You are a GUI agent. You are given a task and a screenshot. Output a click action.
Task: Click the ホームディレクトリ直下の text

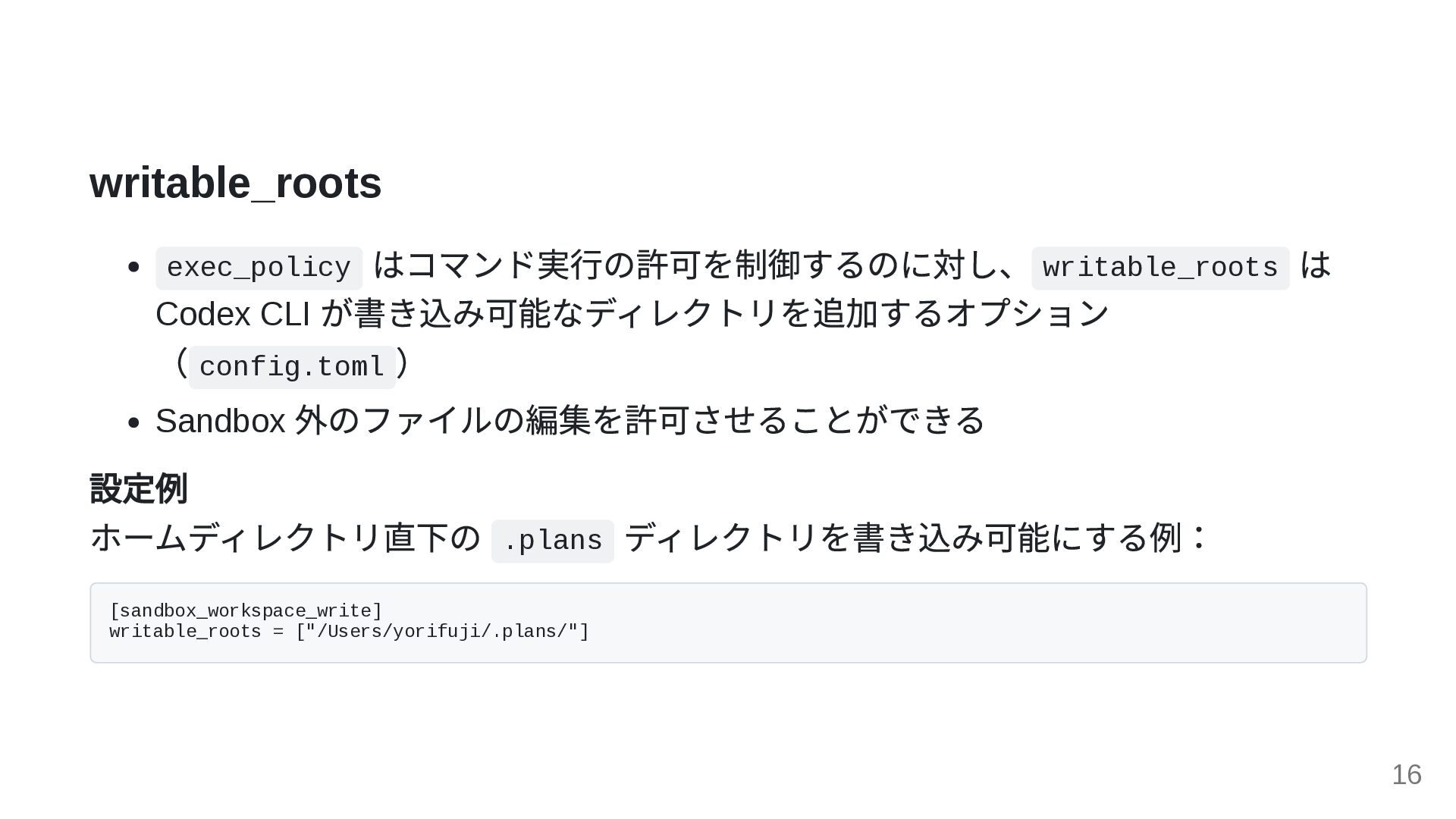pos(285,538)
